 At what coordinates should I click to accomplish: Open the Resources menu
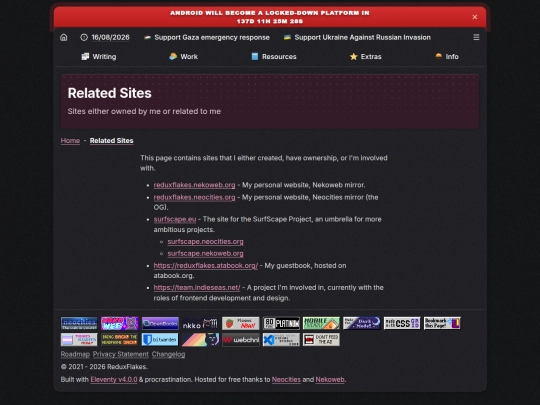tap(274, 56)
